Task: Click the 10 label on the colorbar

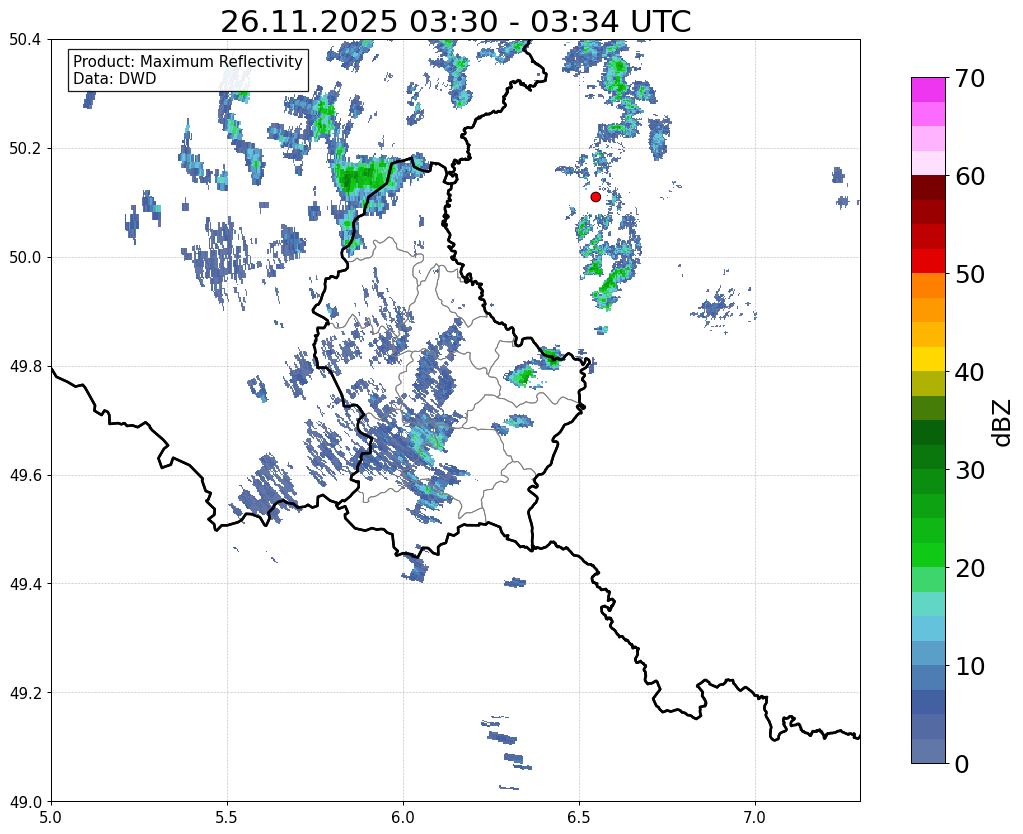Action: (969, 666)
